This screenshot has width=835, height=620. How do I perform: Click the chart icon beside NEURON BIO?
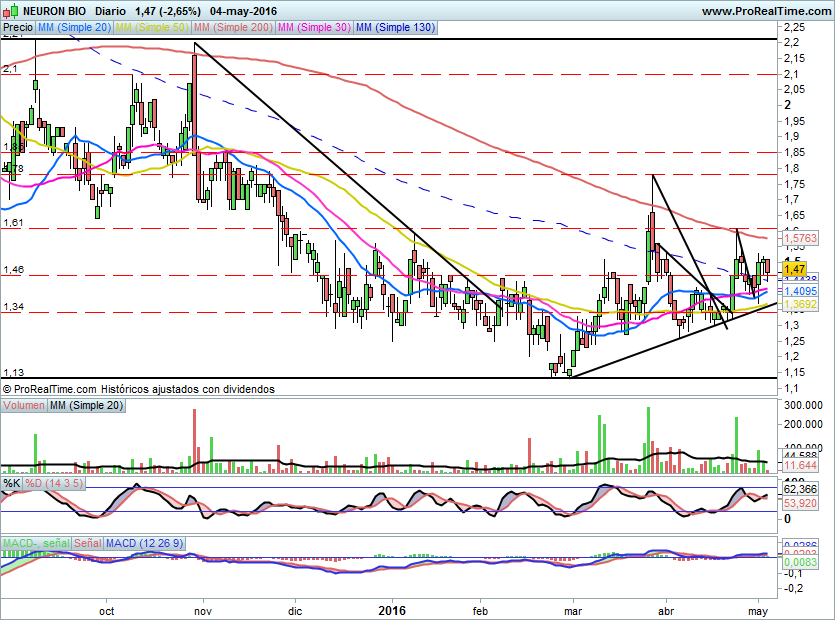(11, 11)
